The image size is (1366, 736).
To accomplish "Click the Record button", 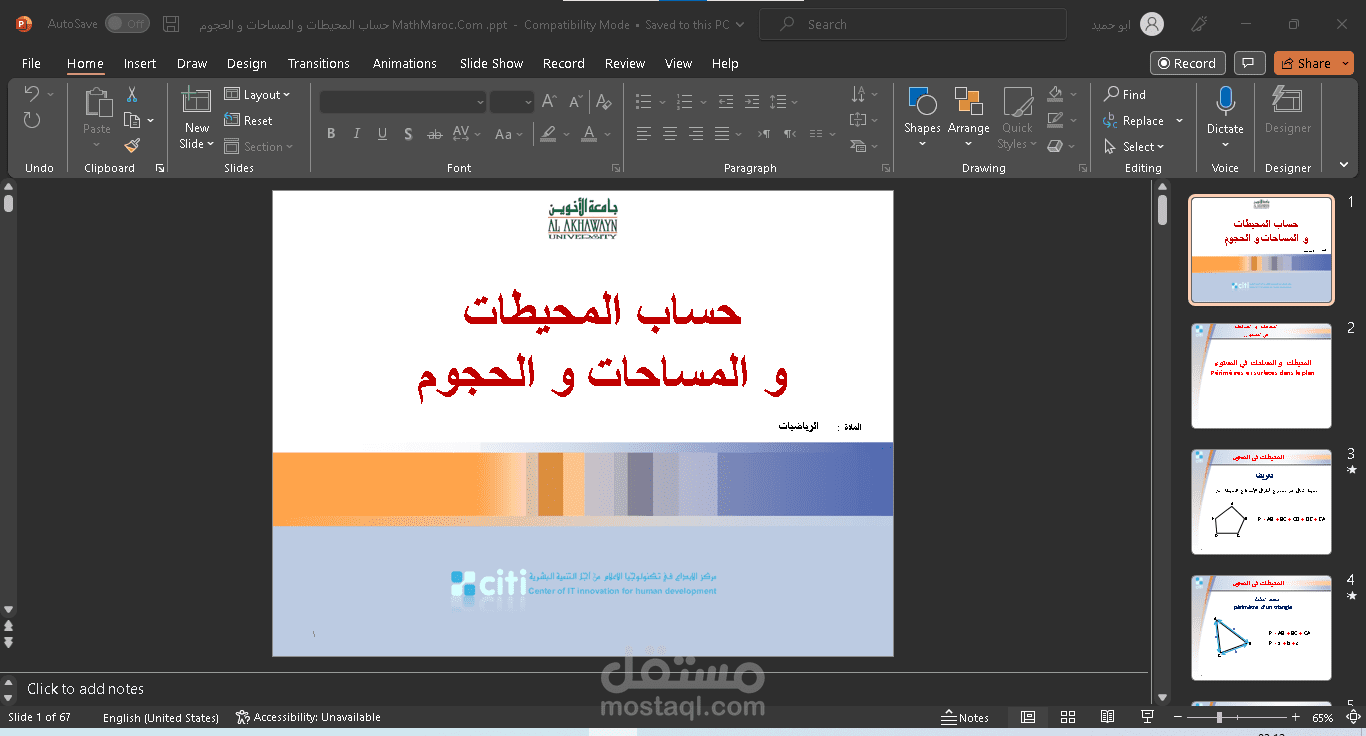I will pos(1187,62).
